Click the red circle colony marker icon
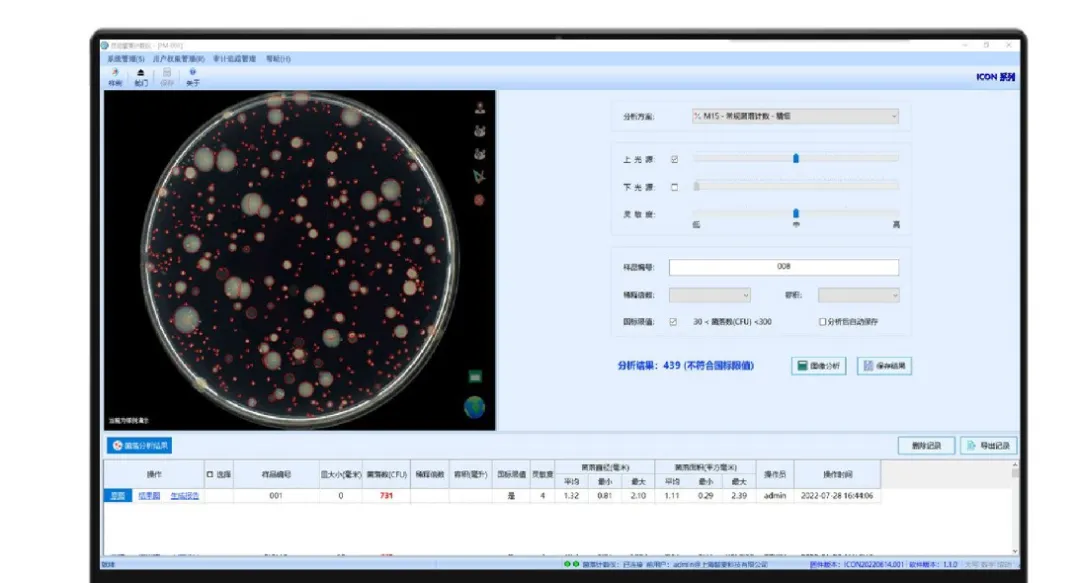This screenshot has width=1080, height=583. click(x=479, y=200)
